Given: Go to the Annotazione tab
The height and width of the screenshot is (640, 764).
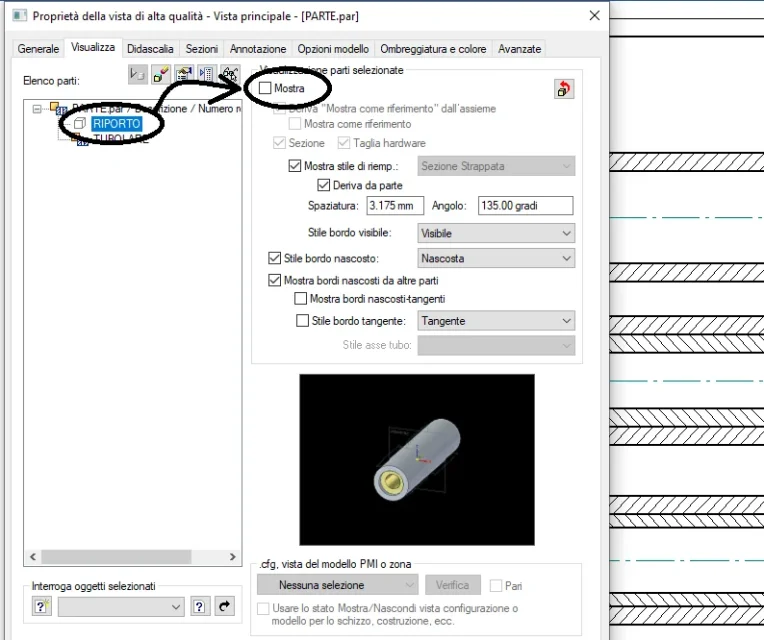Looking at the screenshot, I should click(x=258, y=49).
